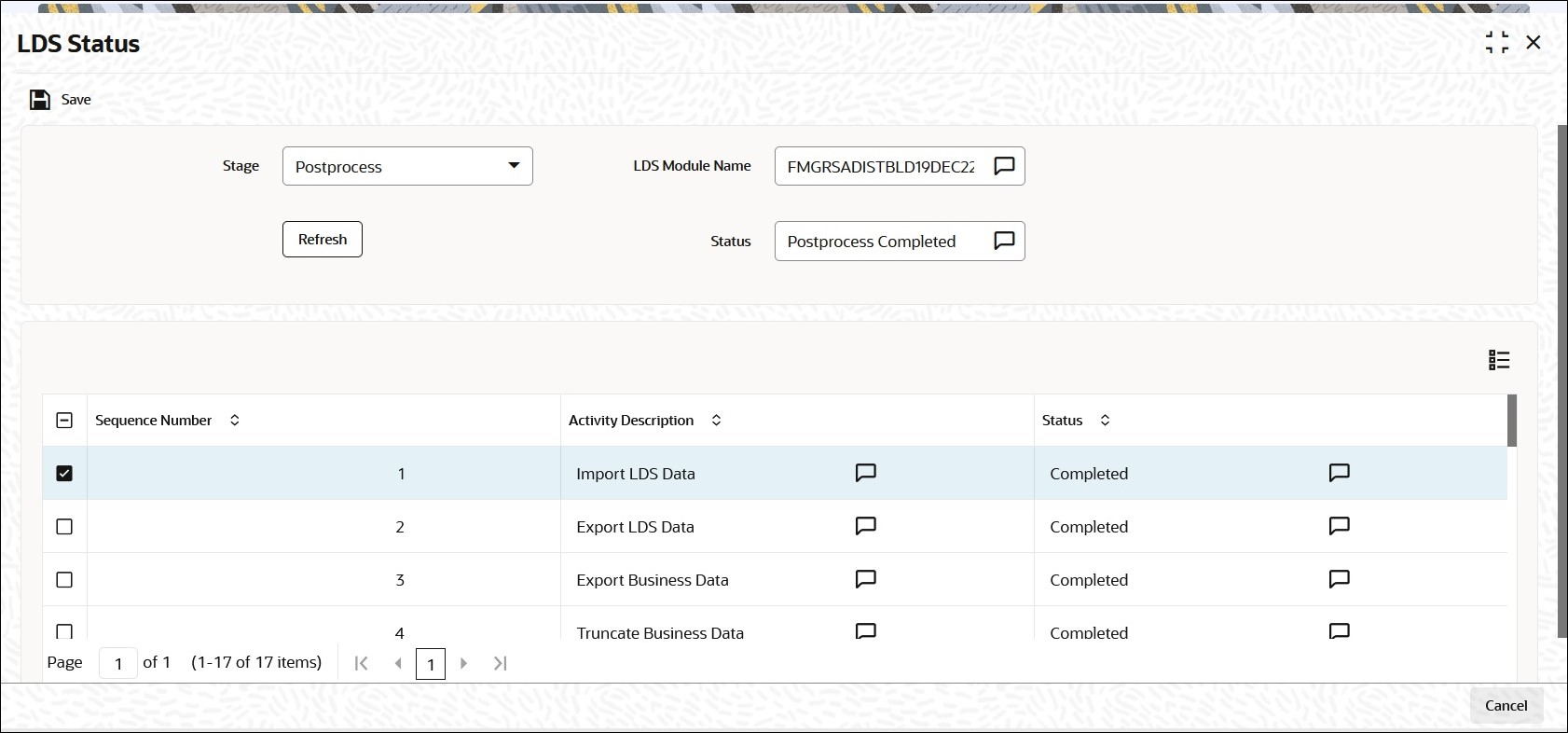Uncheck the Import LDS Data row checkbox
This screenshot has height=733, width=1568.
coord(64,474)
